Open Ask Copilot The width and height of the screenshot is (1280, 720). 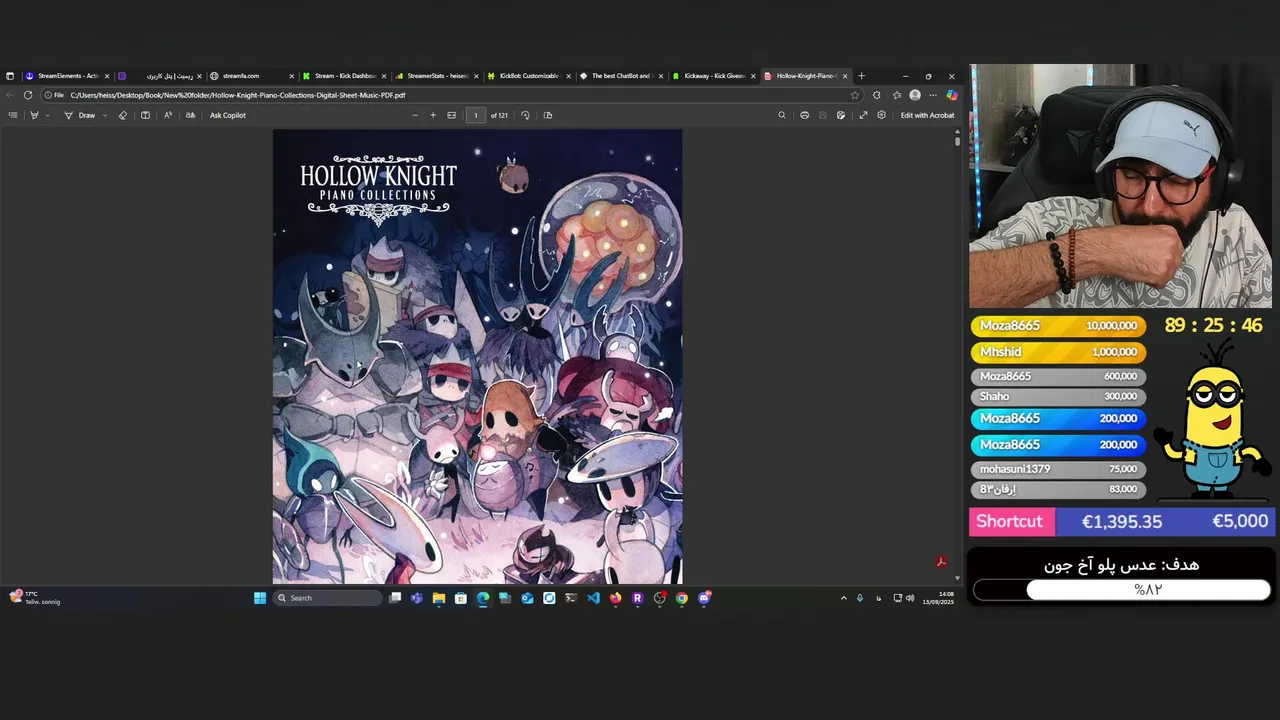[x=228, y=115]
